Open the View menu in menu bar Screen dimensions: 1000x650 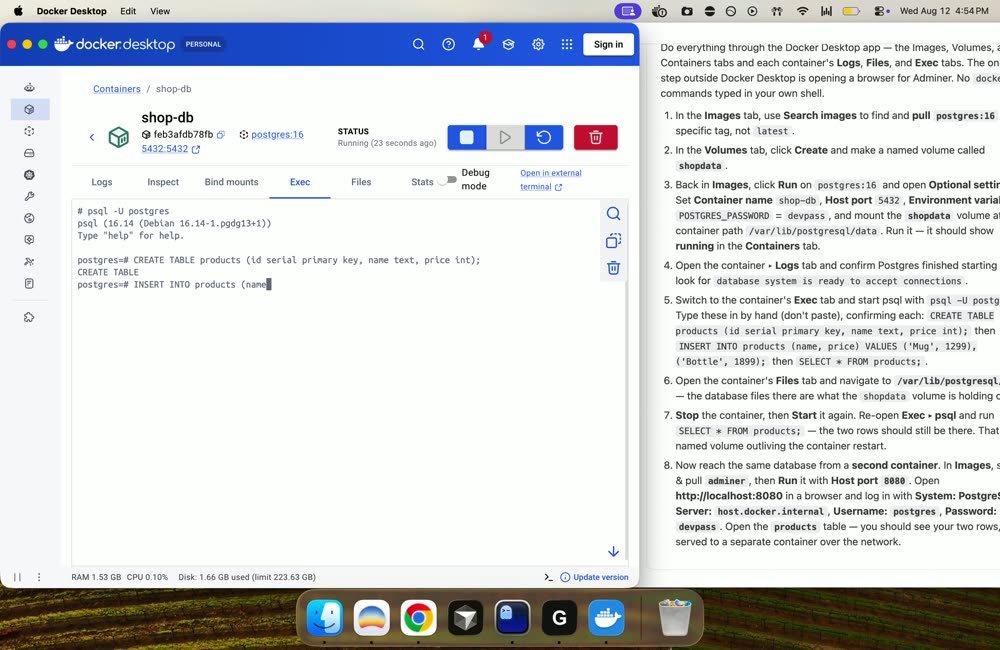160,11
